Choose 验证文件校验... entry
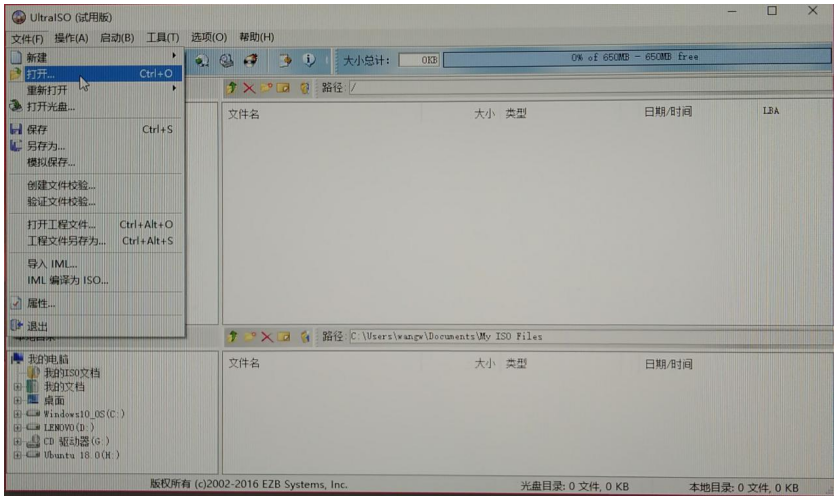 96,201
